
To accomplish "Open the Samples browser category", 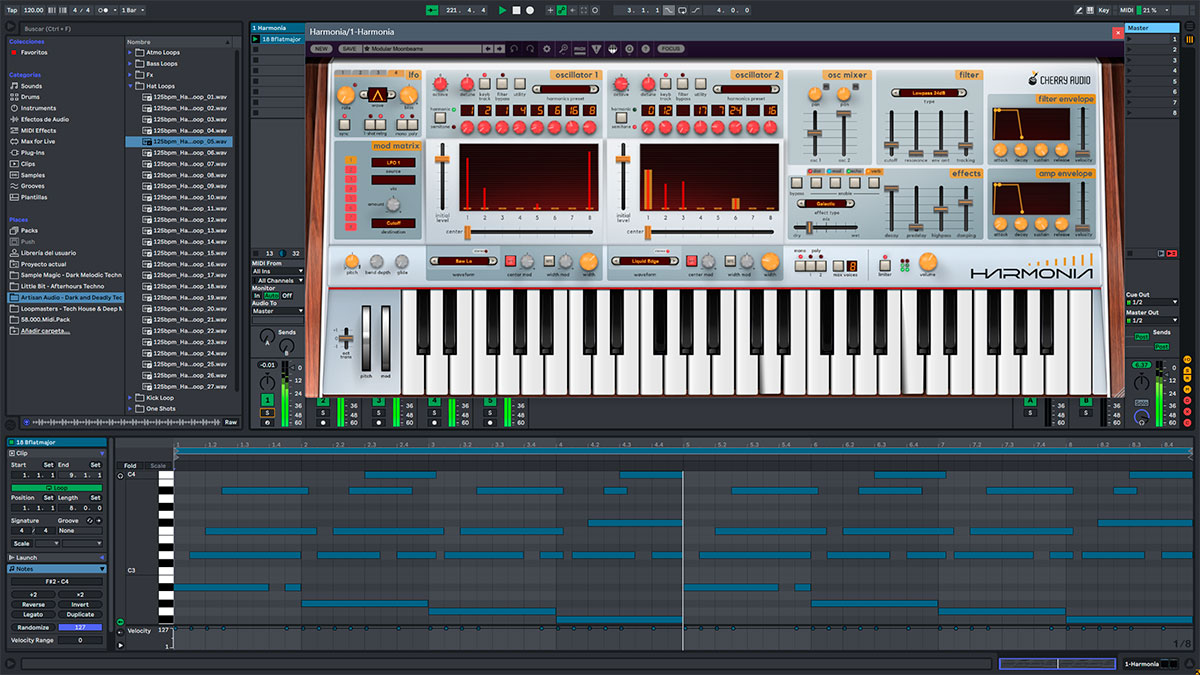I will point(33,175).
